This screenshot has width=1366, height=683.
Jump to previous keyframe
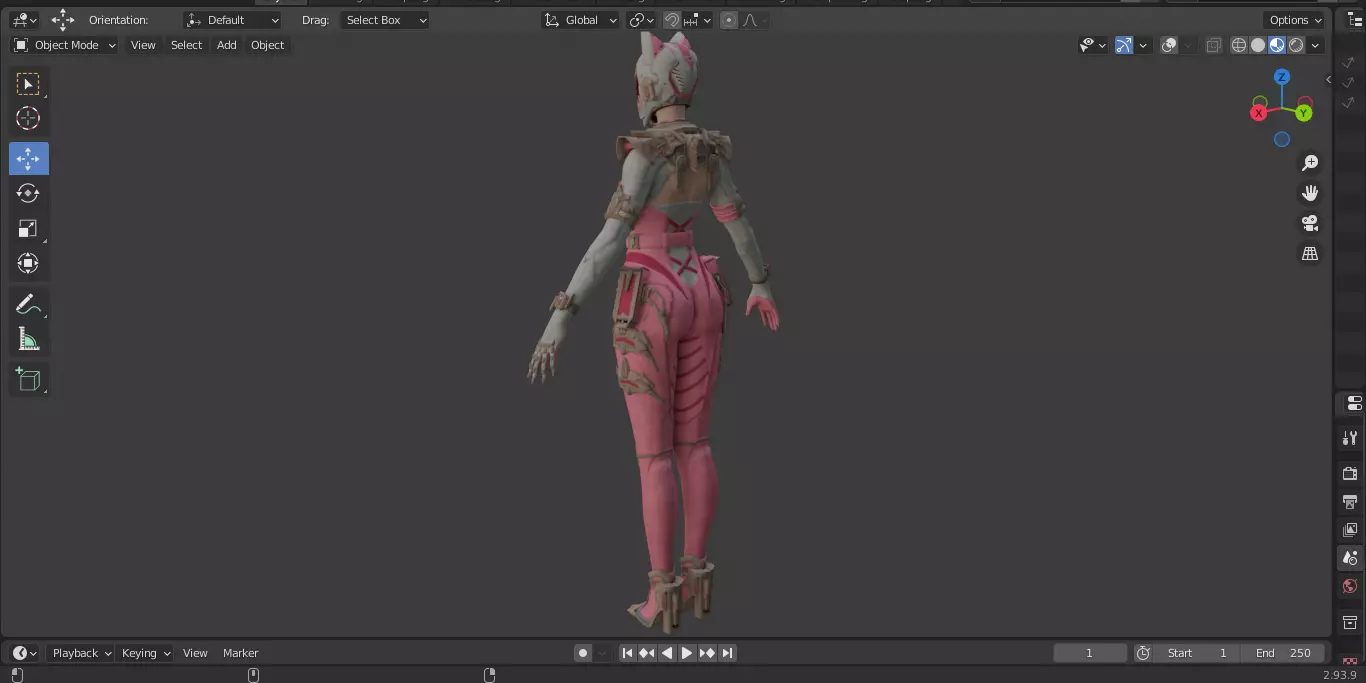[x=647, y=653]
